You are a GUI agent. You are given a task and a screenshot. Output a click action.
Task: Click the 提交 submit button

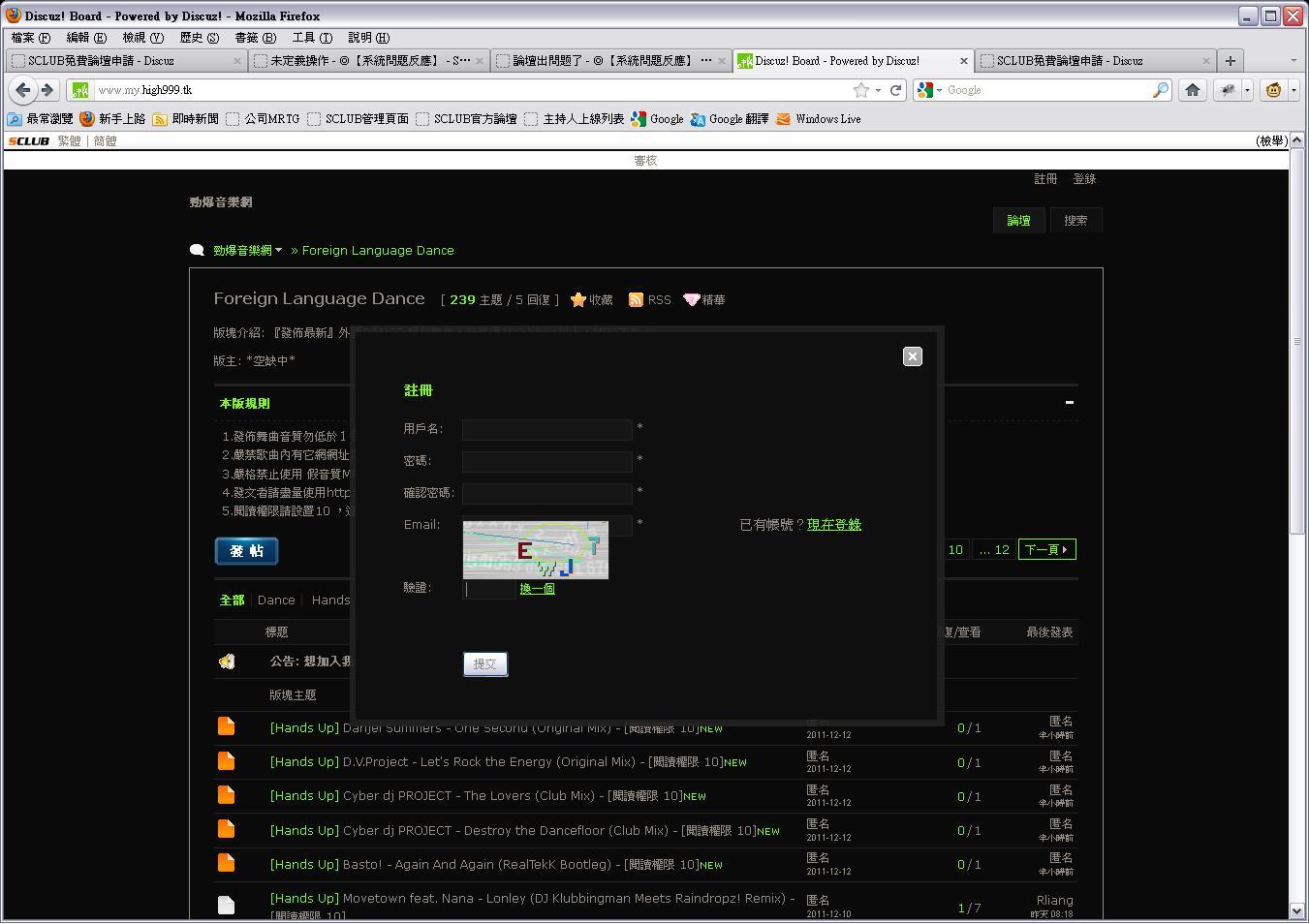tap(484, 664)
